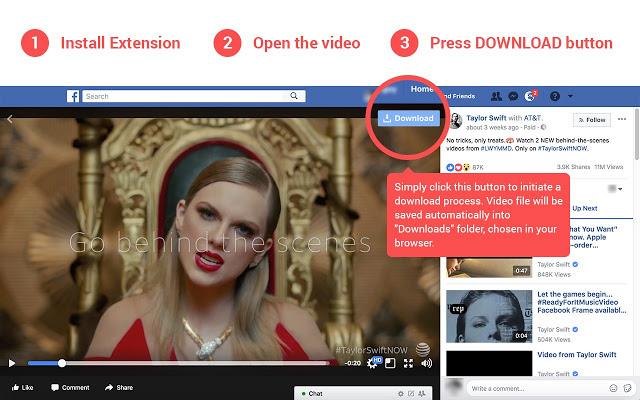Open the notifications globe icon

530,96
